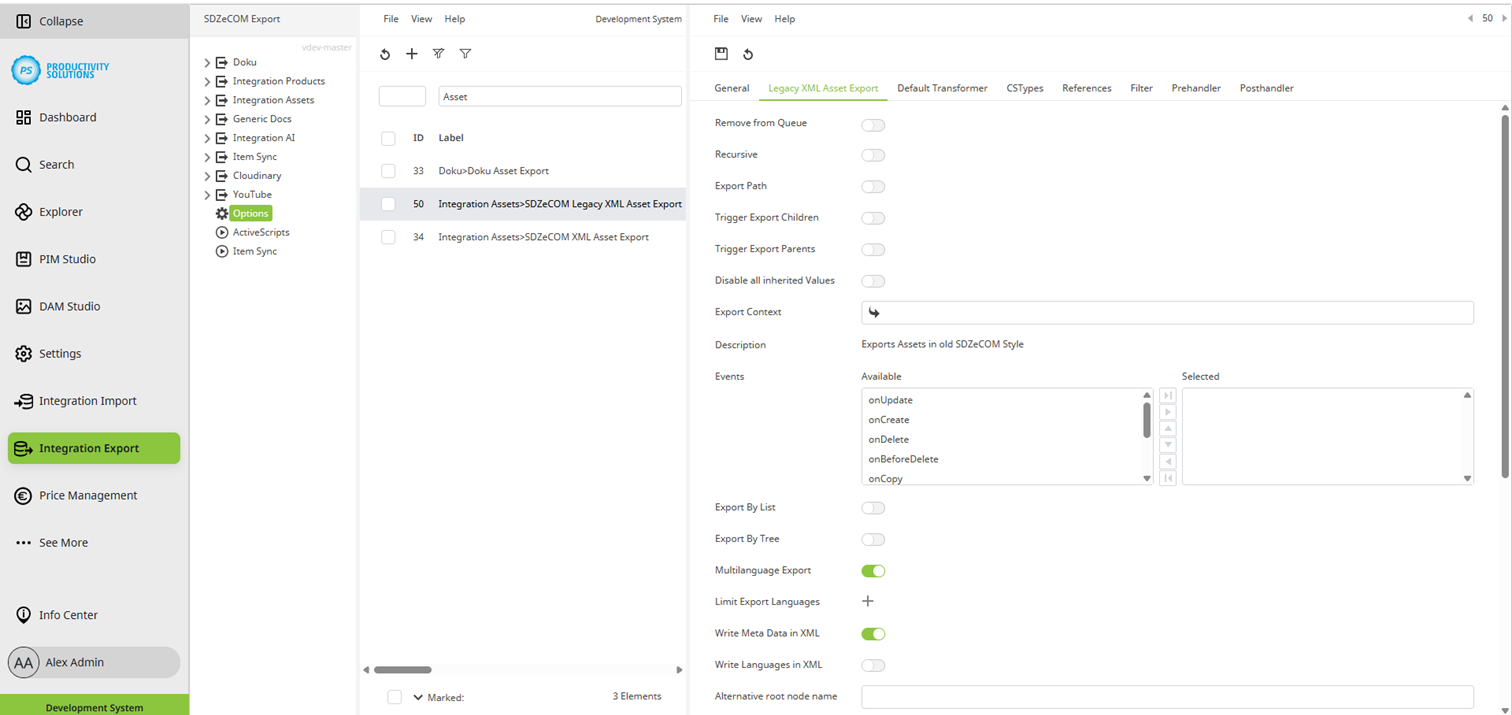
Task: Open the View menu in SDZeCOM Export
Action: point(421,18)
